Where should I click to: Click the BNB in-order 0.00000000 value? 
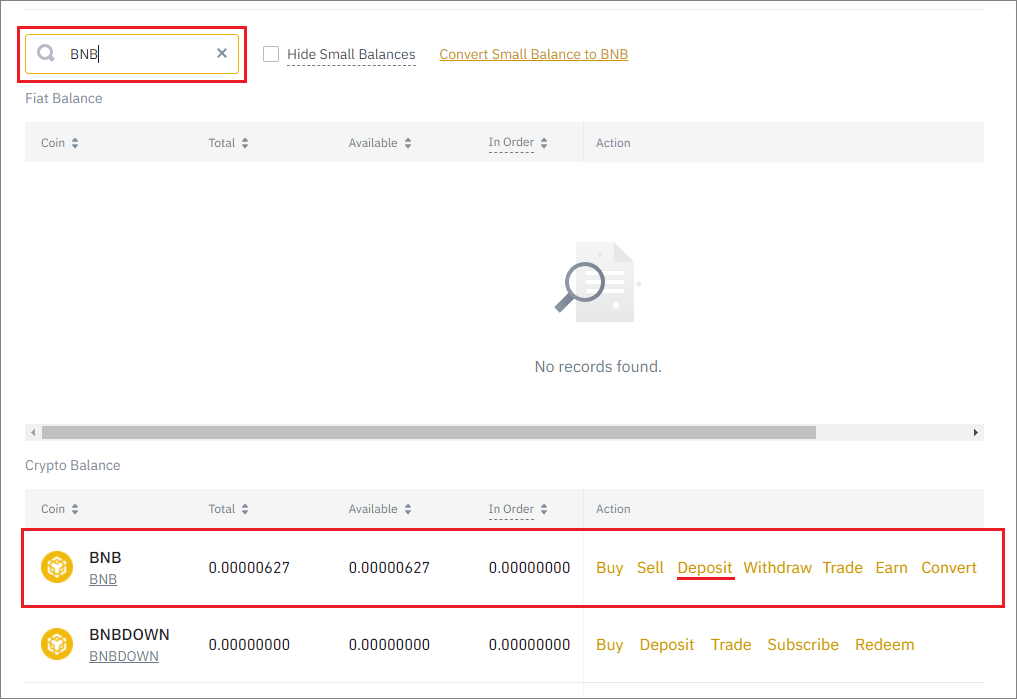click(x=529, y=567)
